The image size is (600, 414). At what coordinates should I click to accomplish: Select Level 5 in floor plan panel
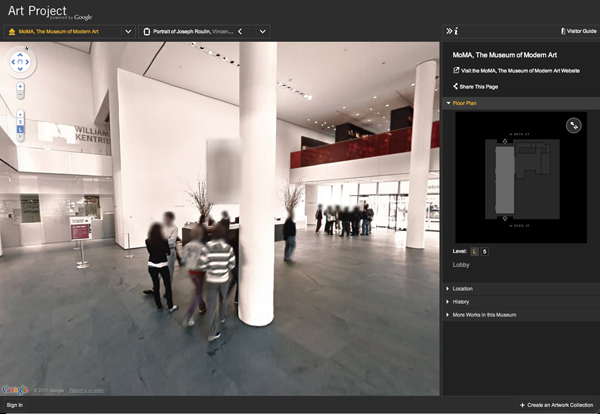pos(484,252)
